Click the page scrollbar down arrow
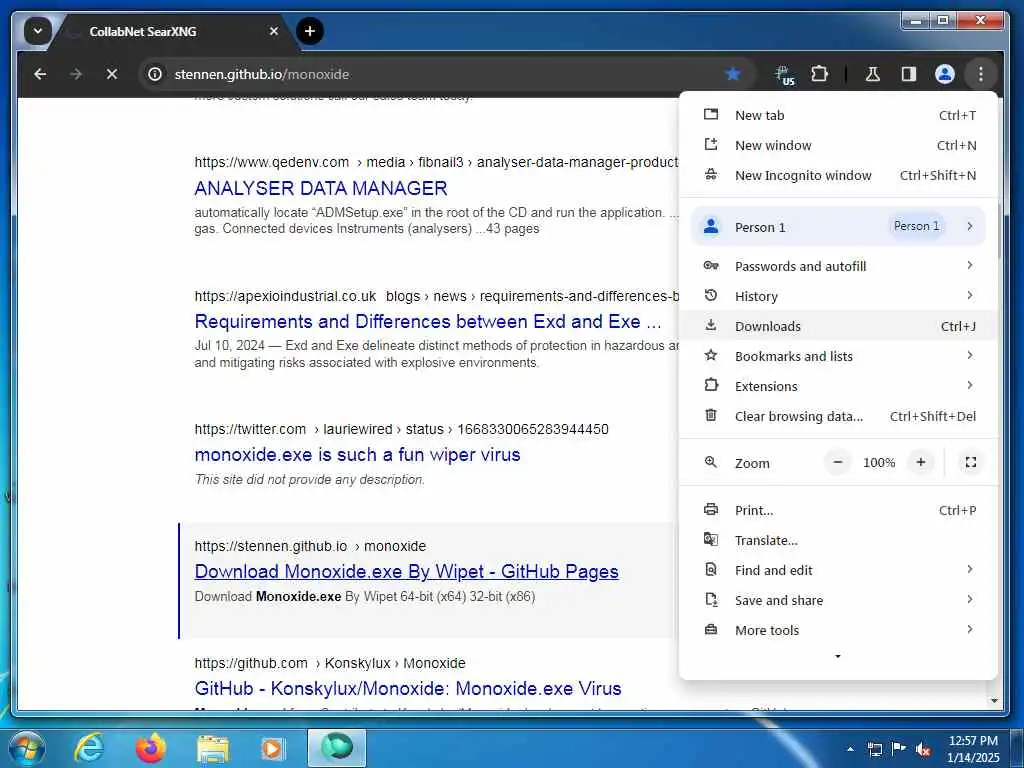This screenshot has height=768, width=1024. coord(995,701)
